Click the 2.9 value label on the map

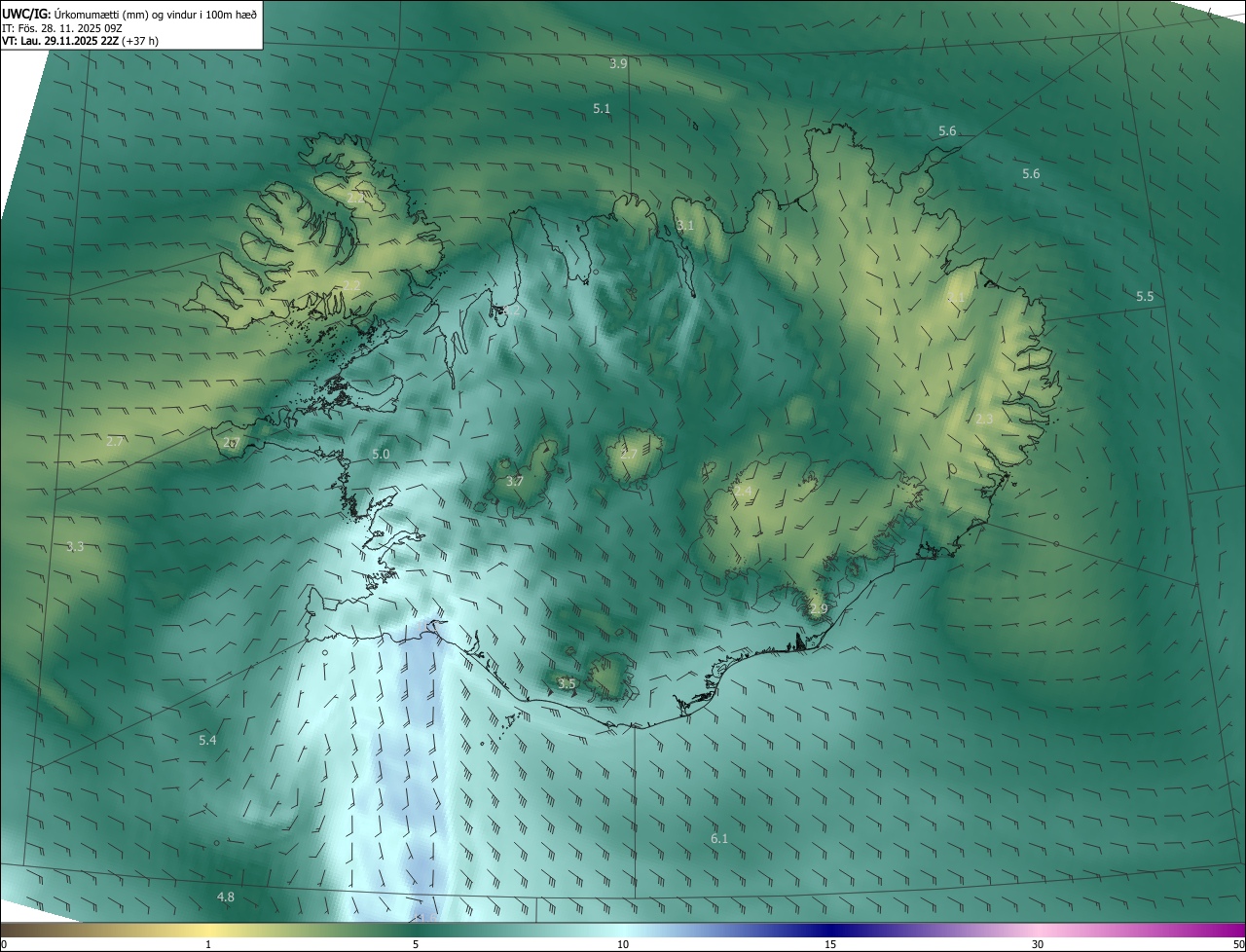(x=818, y=609)
